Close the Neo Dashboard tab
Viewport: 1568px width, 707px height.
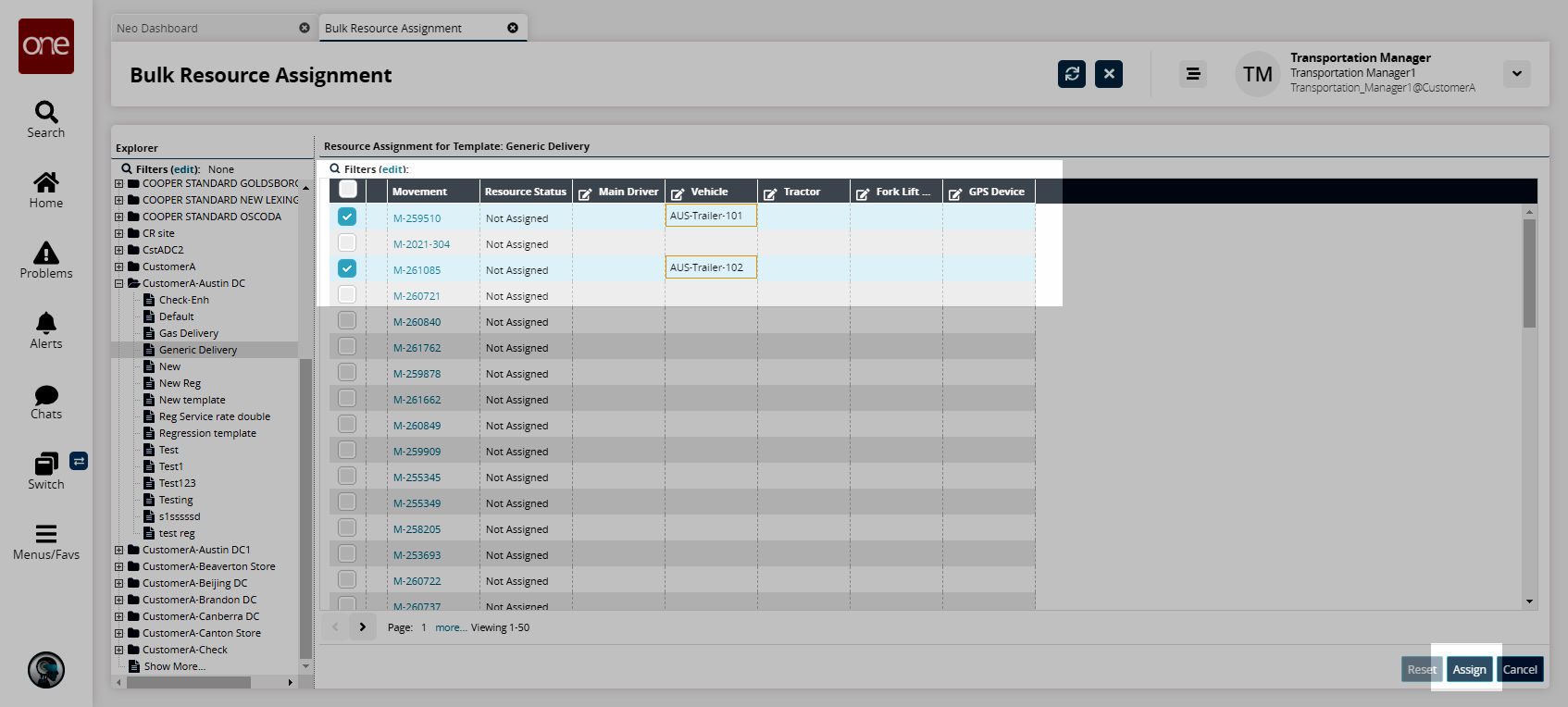coord(305,28)
